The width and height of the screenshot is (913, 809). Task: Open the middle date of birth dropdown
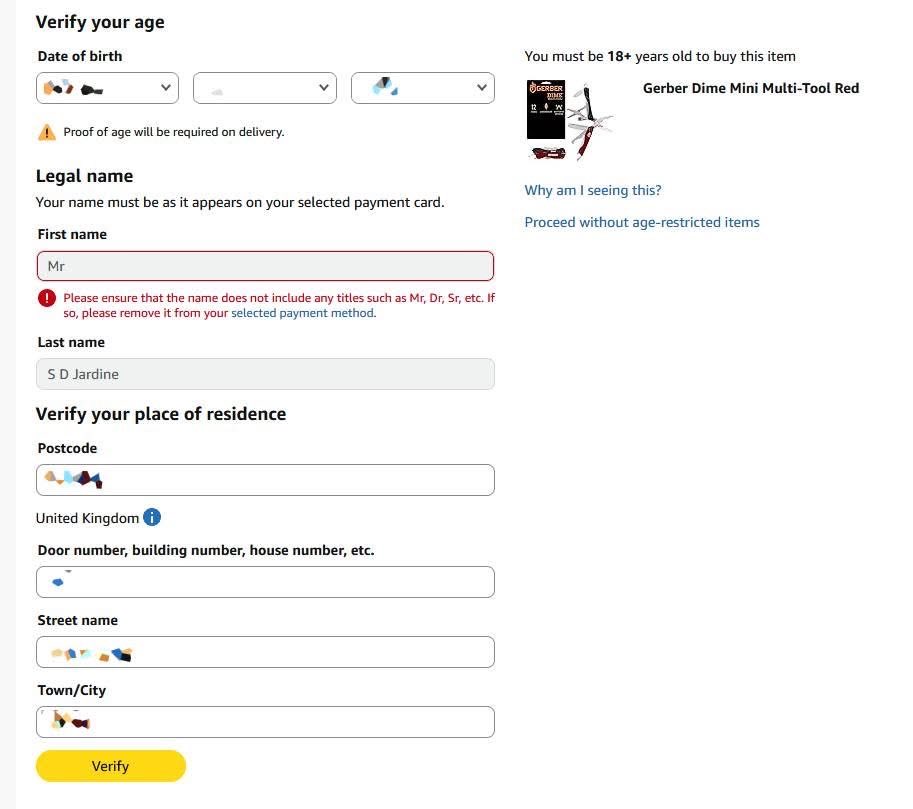(x=264, y=88)
